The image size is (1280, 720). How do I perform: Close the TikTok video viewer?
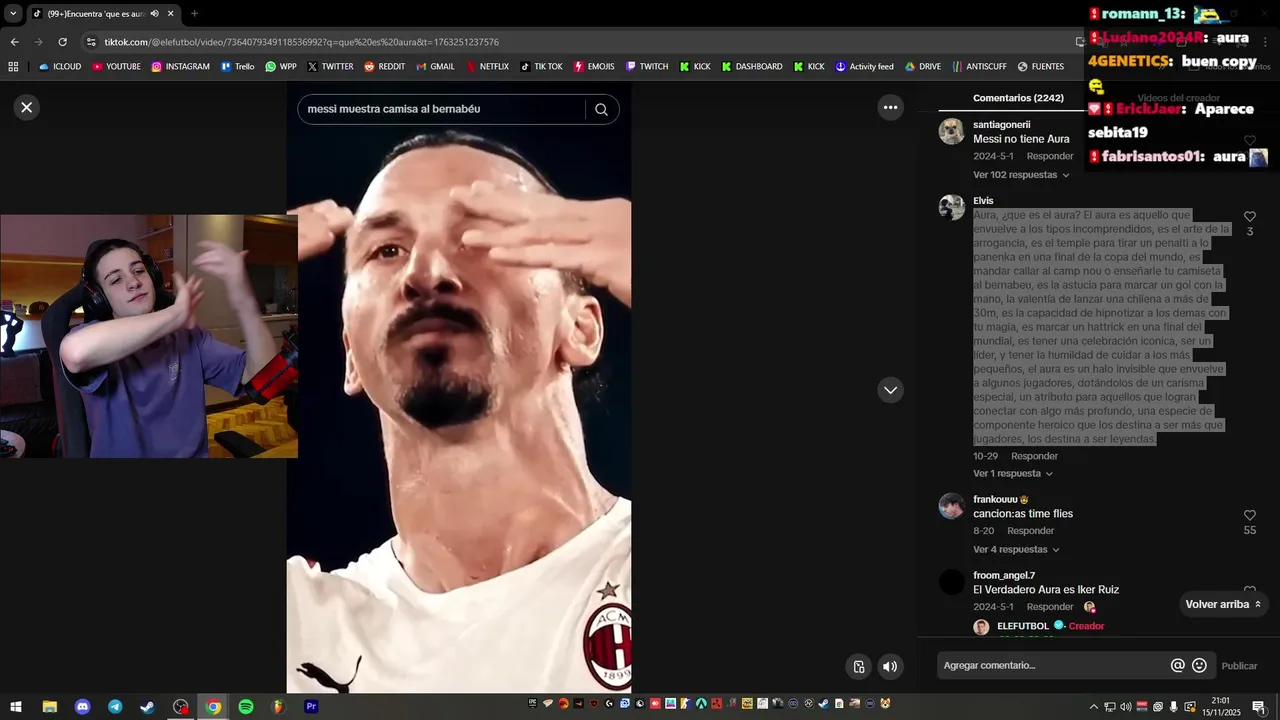[x=27, y=107]
